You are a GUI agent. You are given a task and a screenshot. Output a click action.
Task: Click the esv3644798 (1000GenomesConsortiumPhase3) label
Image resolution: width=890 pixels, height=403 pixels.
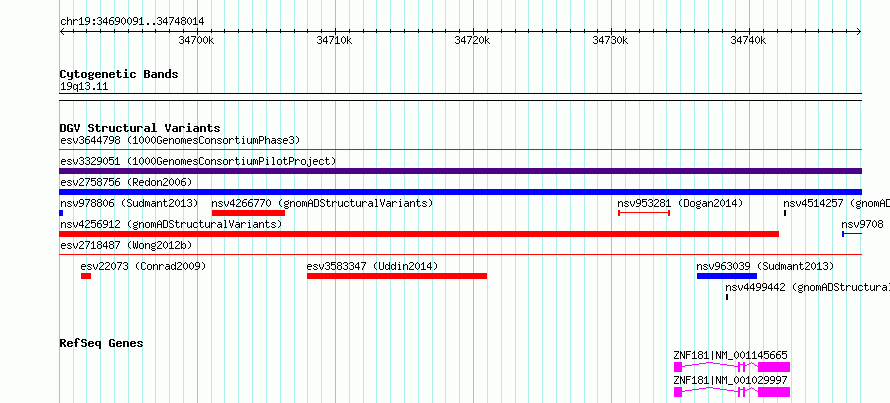tap(180, 140)
